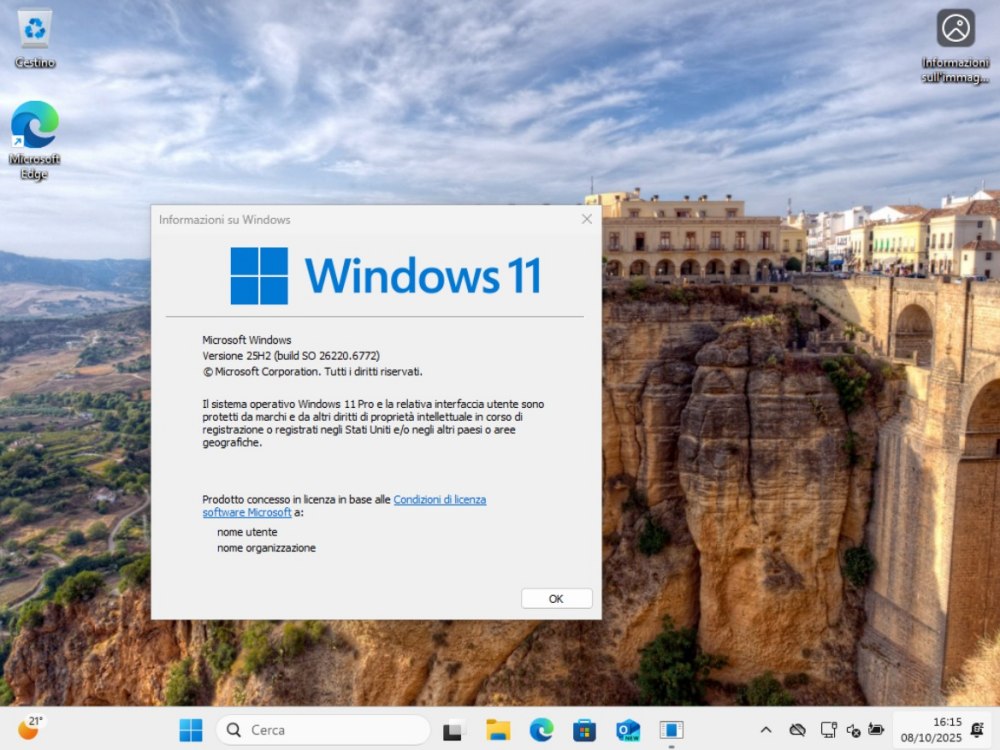Launch Outlook from the taskbar
1000x750 pixels.
(x=626, y=729)
